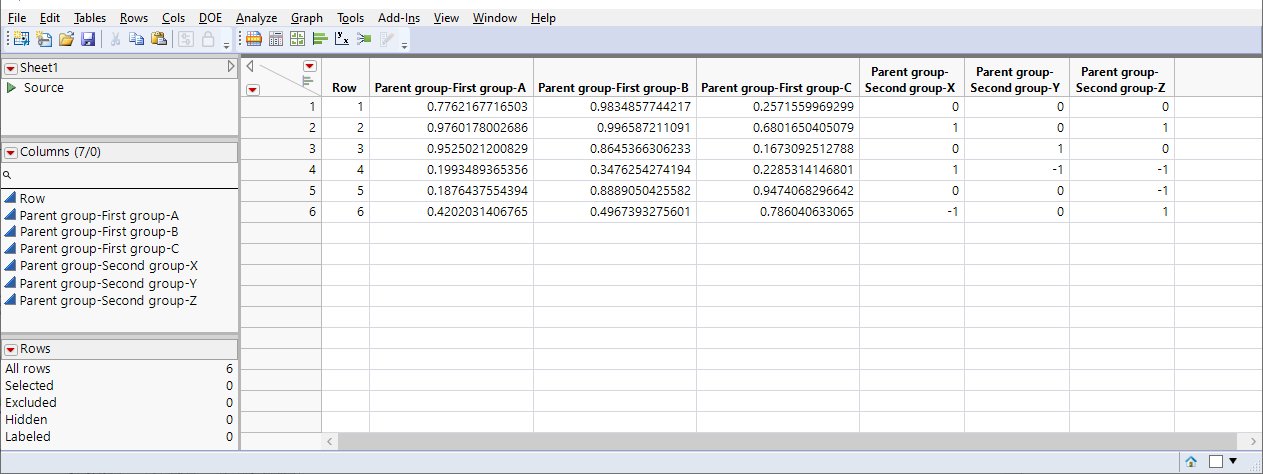Click the Open file folder icon
The image size is (1263, 474).
point(66,39)
